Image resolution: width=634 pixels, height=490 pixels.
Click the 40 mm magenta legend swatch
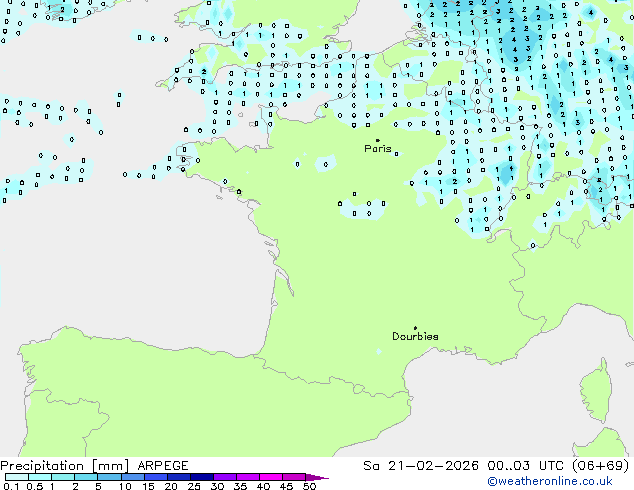(x=271, y=477)
